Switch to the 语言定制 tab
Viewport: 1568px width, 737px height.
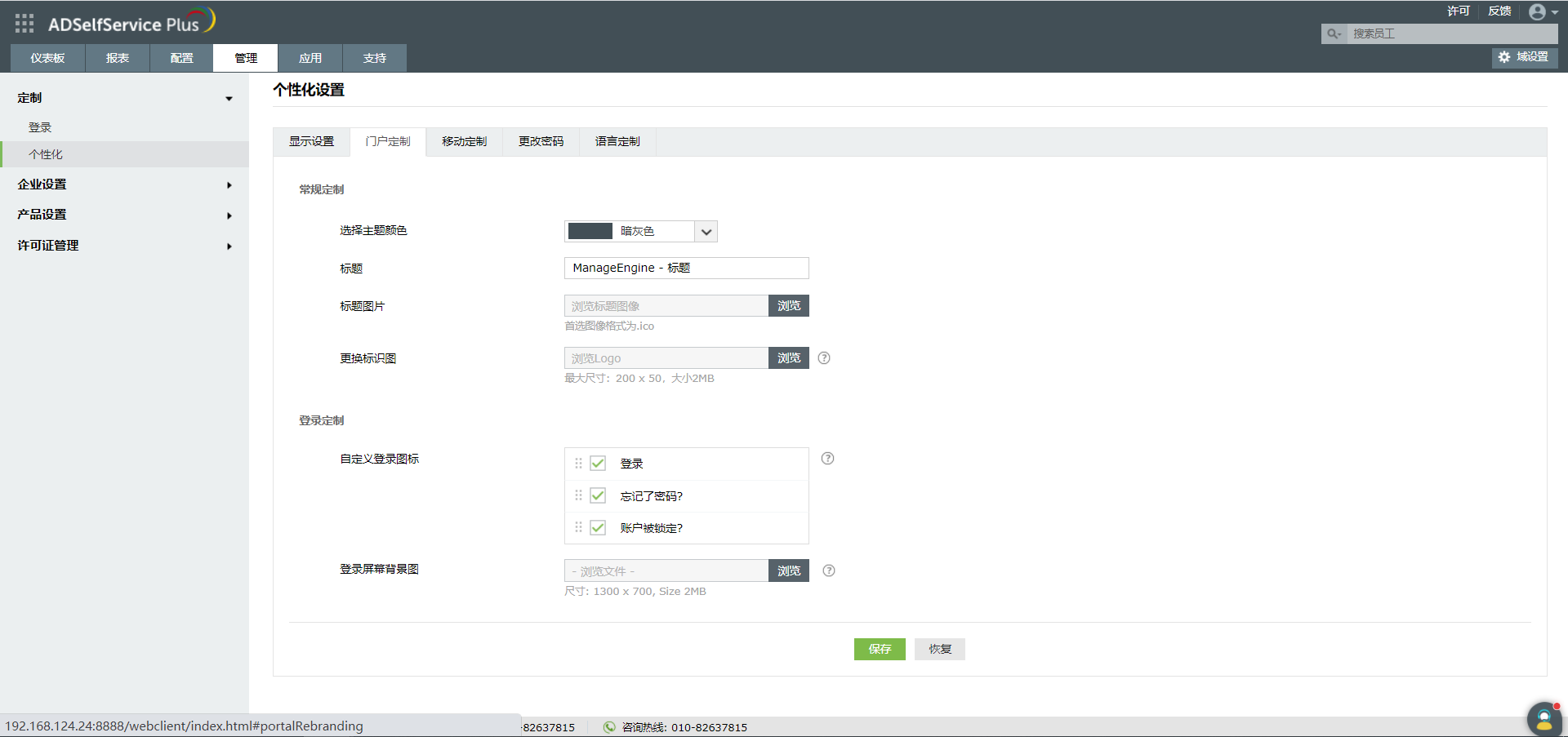point(617,142)
